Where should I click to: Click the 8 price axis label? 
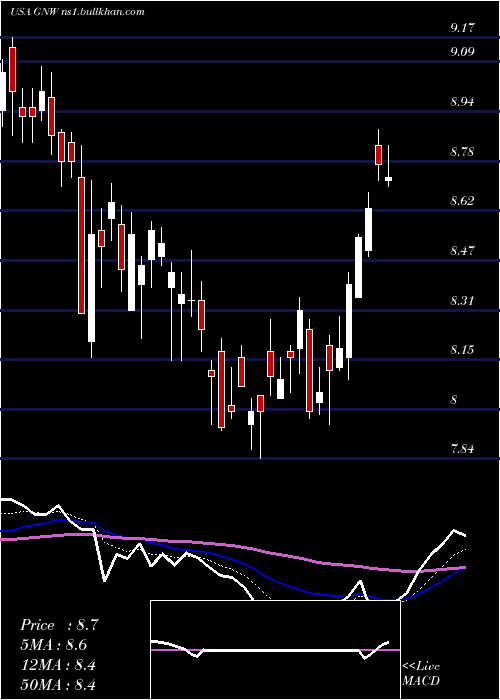click(454, 400)
